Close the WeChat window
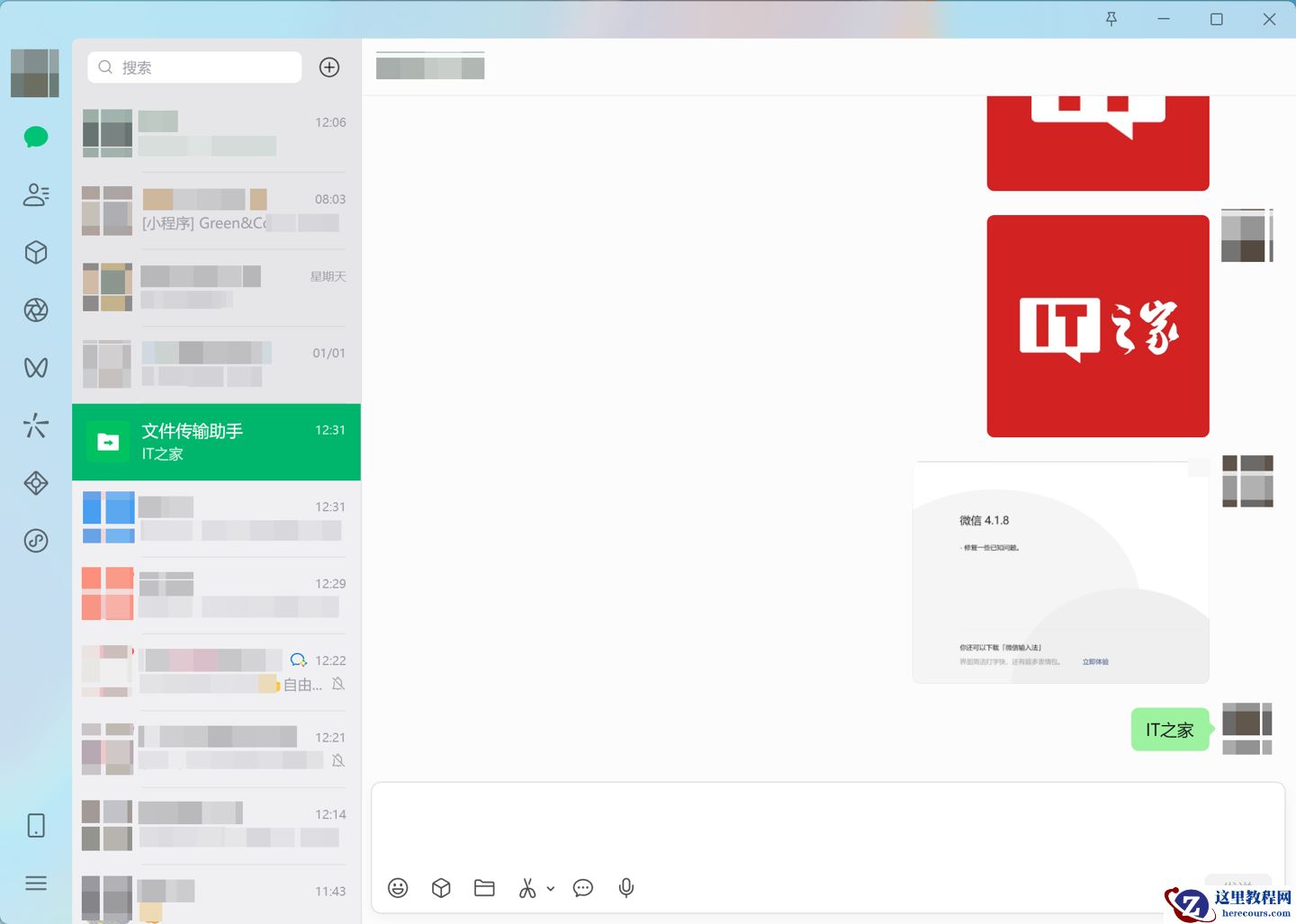Image resolution: width=1296 pixels, height=924 pixels. (1270, 19)
